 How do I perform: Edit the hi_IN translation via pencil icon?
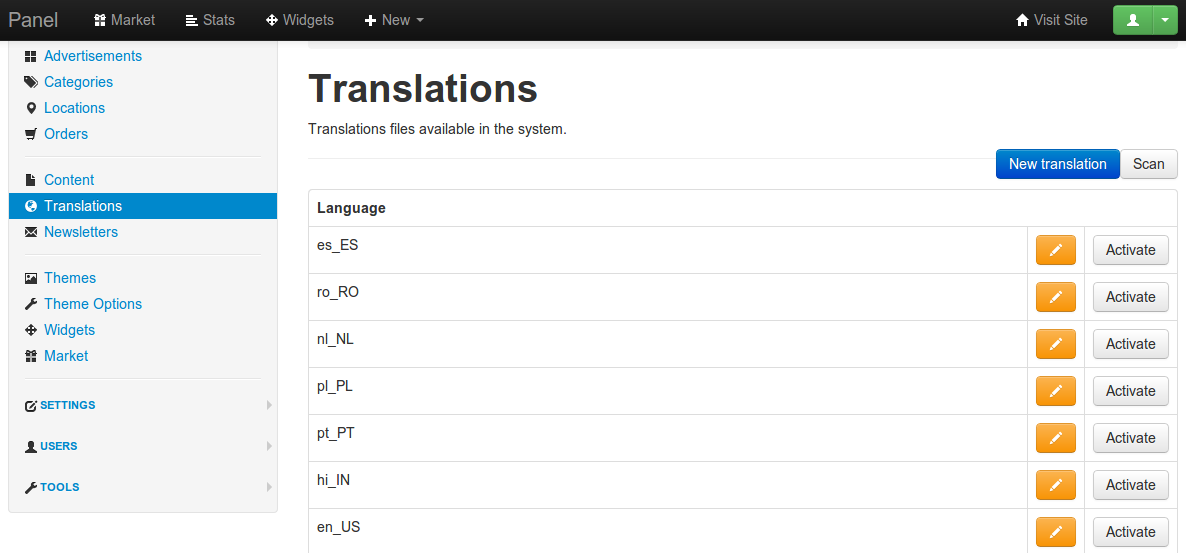[1056, 485]
